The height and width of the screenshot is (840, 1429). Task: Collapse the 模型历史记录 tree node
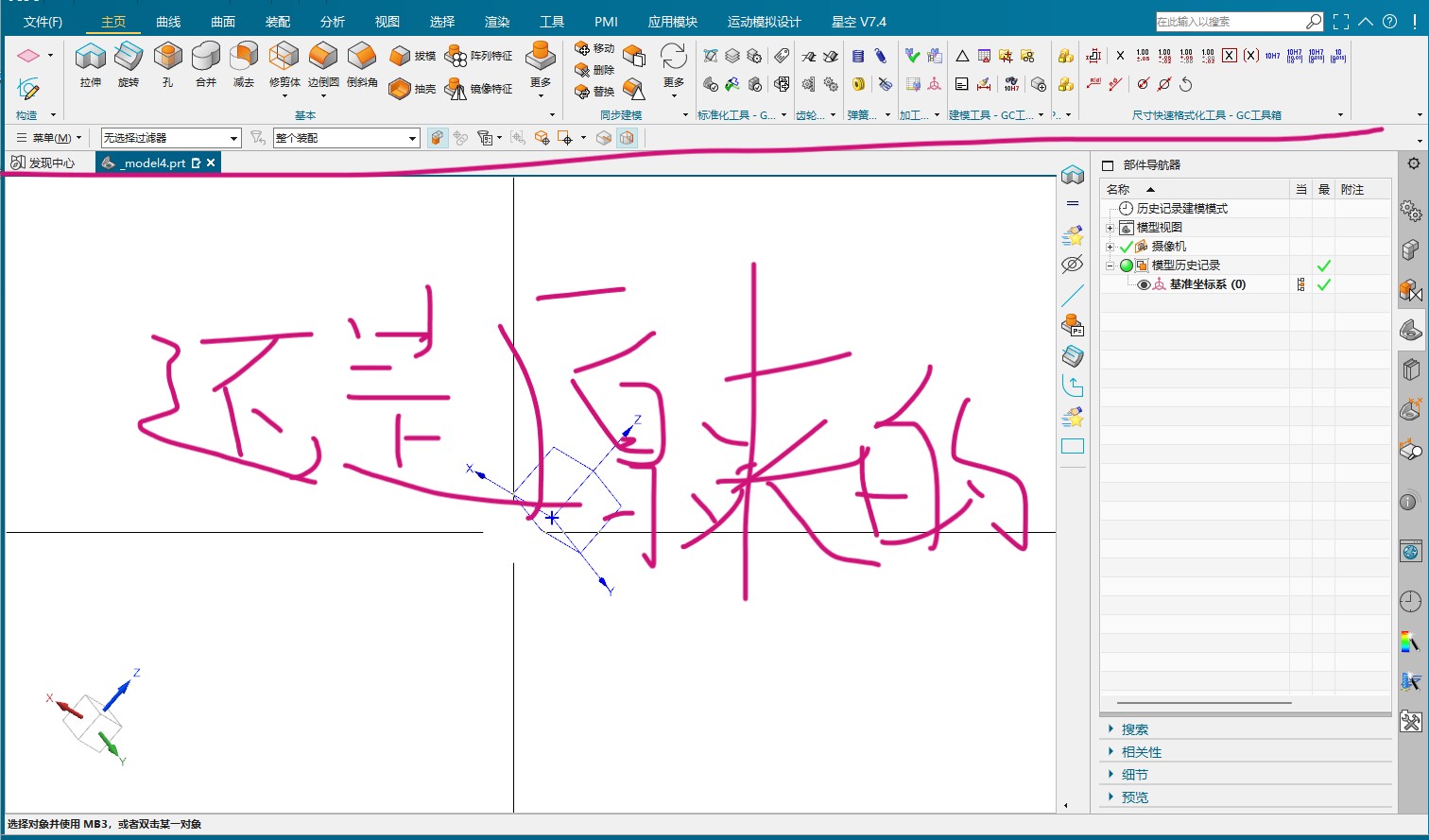tap(1110, 266)
